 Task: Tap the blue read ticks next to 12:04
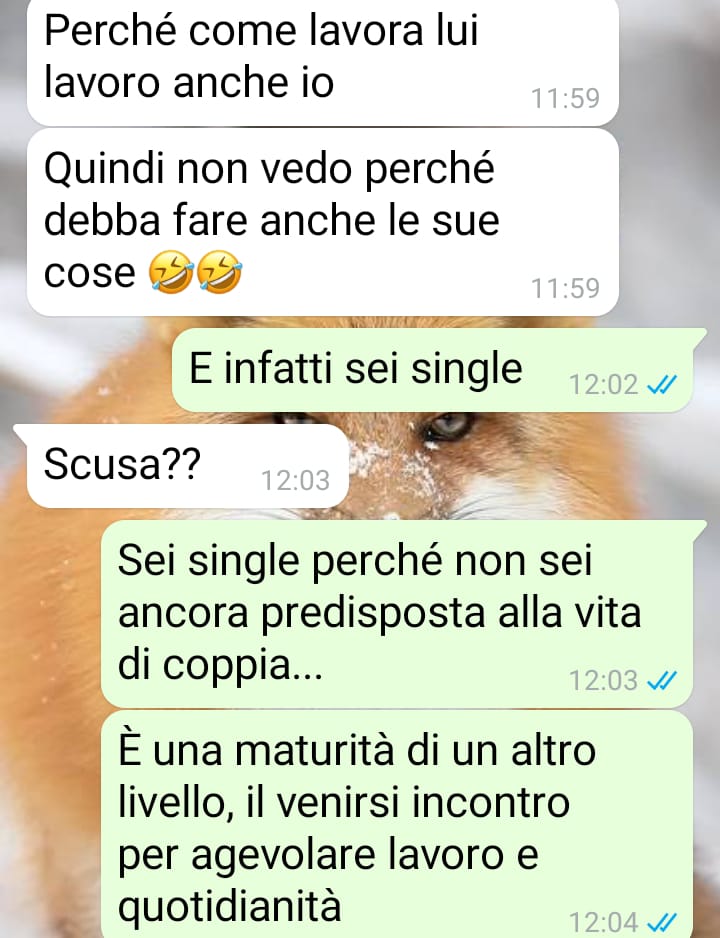click(662, 922)
